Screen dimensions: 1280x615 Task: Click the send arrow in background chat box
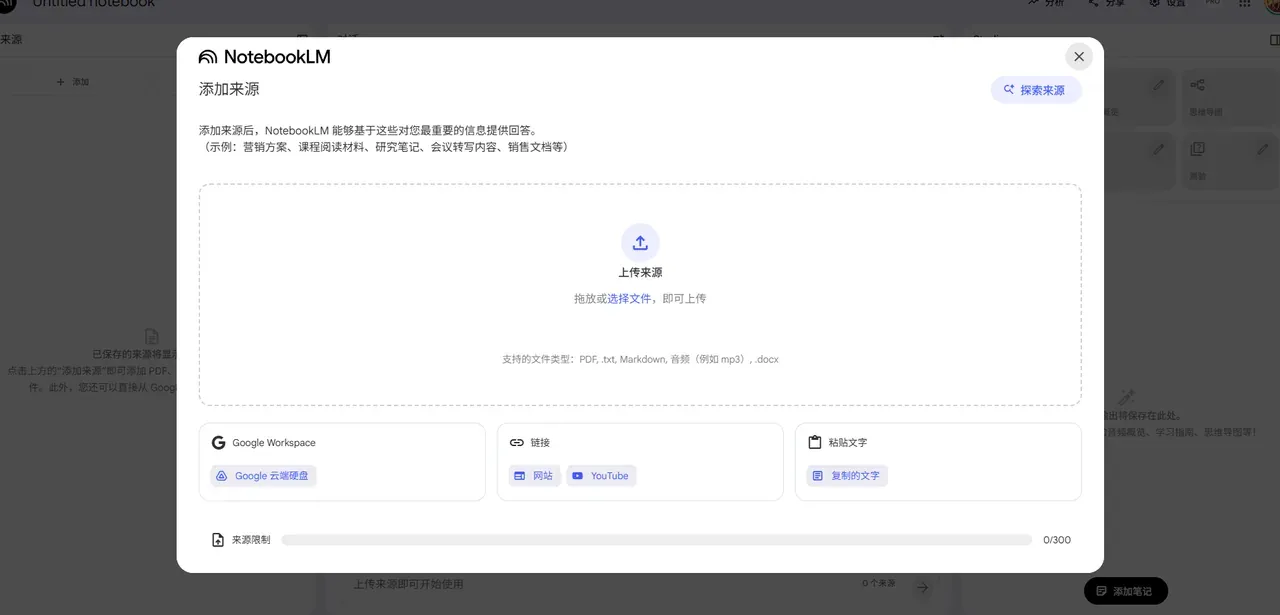pyautogui.click(x=922, y=587)
